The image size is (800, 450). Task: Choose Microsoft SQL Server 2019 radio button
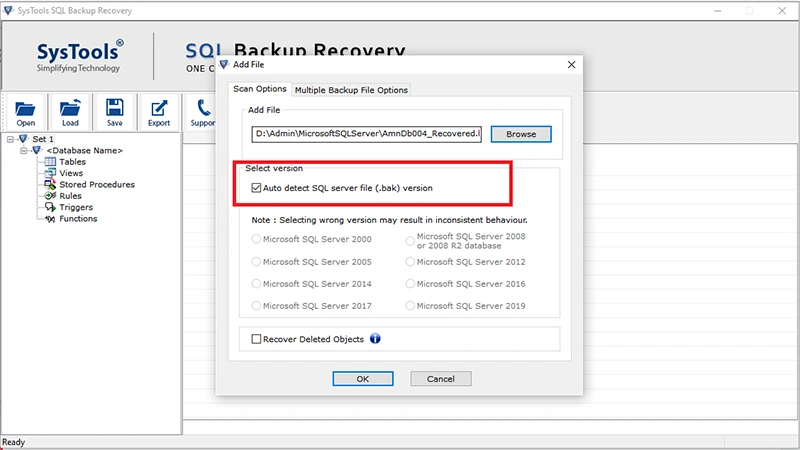click(x=410, y=306)
